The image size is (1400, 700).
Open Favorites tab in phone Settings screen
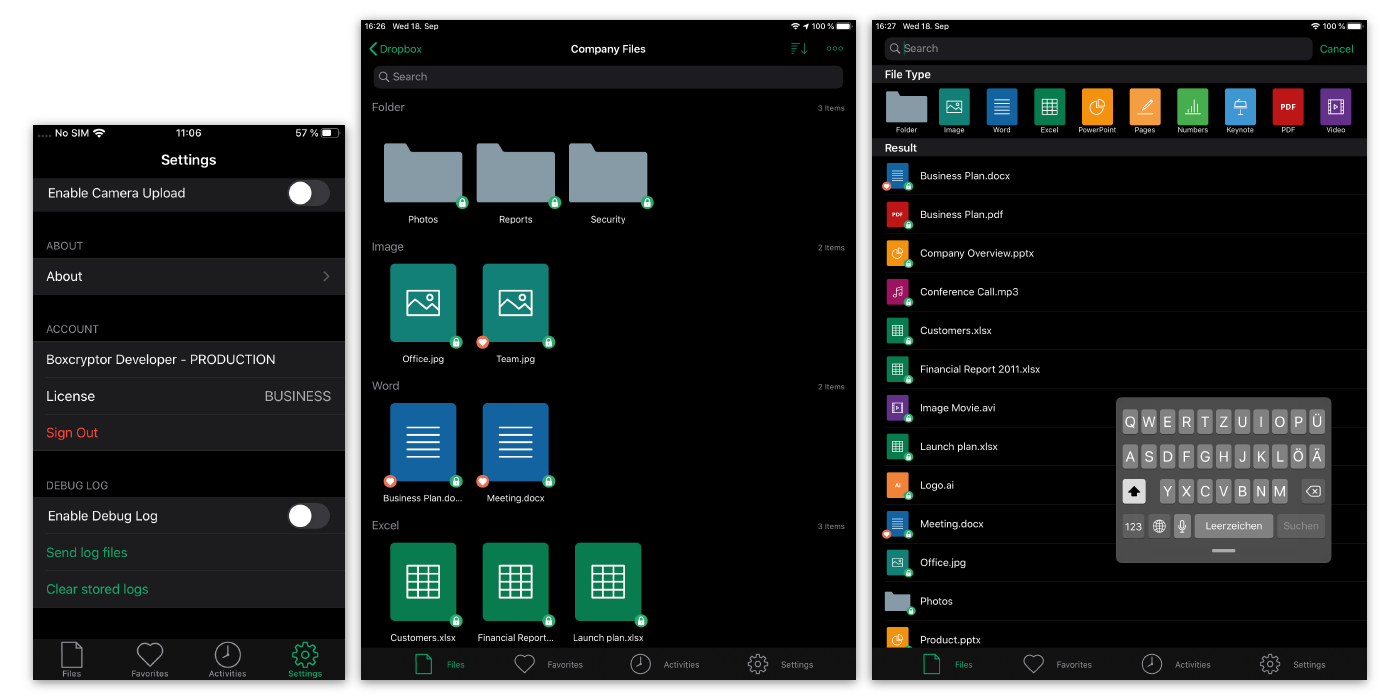tap(150, 660)
